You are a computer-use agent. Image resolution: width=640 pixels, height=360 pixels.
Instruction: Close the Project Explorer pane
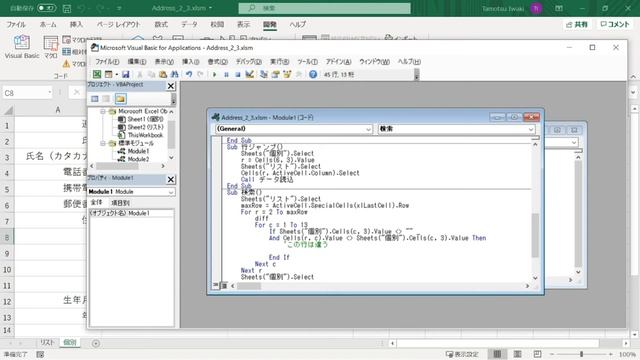point(171,86)
